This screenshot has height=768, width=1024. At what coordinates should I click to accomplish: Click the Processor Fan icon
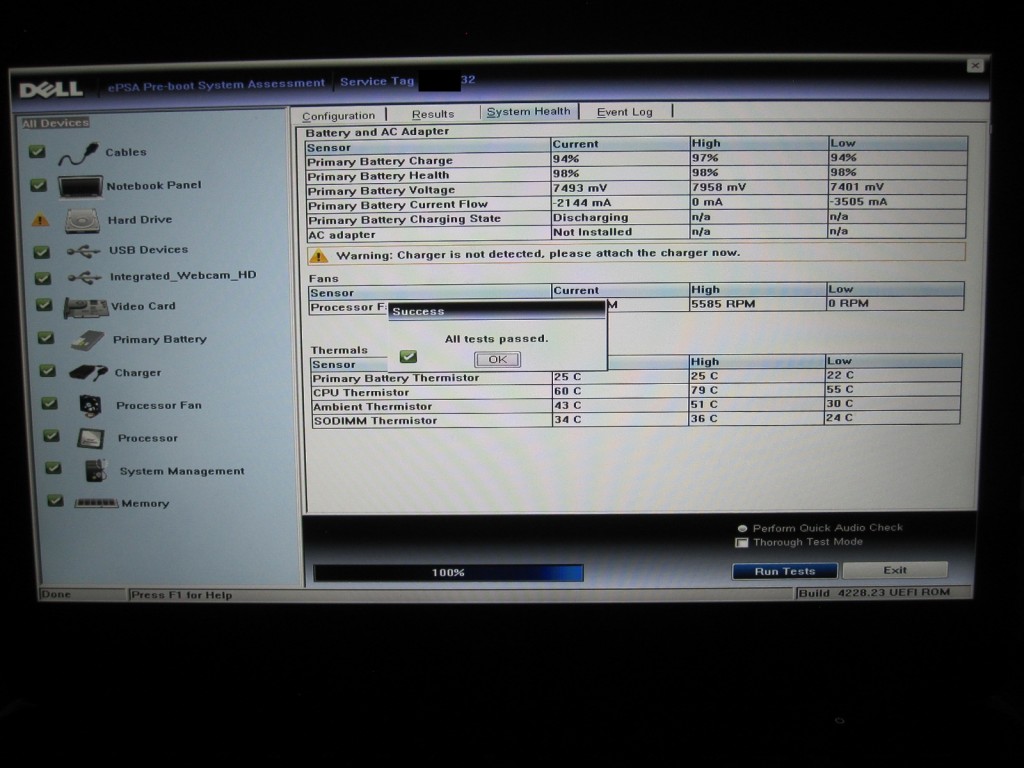[90, 406]
